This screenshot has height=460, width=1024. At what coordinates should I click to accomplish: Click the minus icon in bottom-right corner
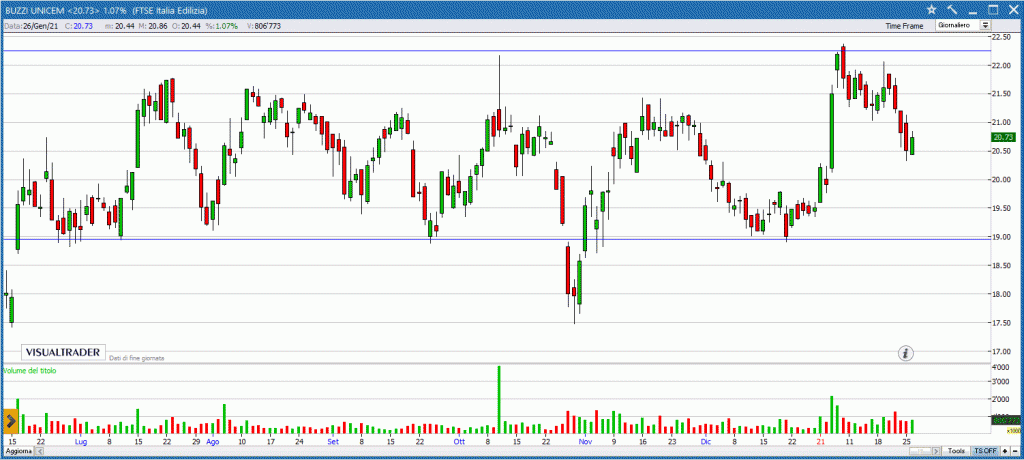pos(1014,451)
